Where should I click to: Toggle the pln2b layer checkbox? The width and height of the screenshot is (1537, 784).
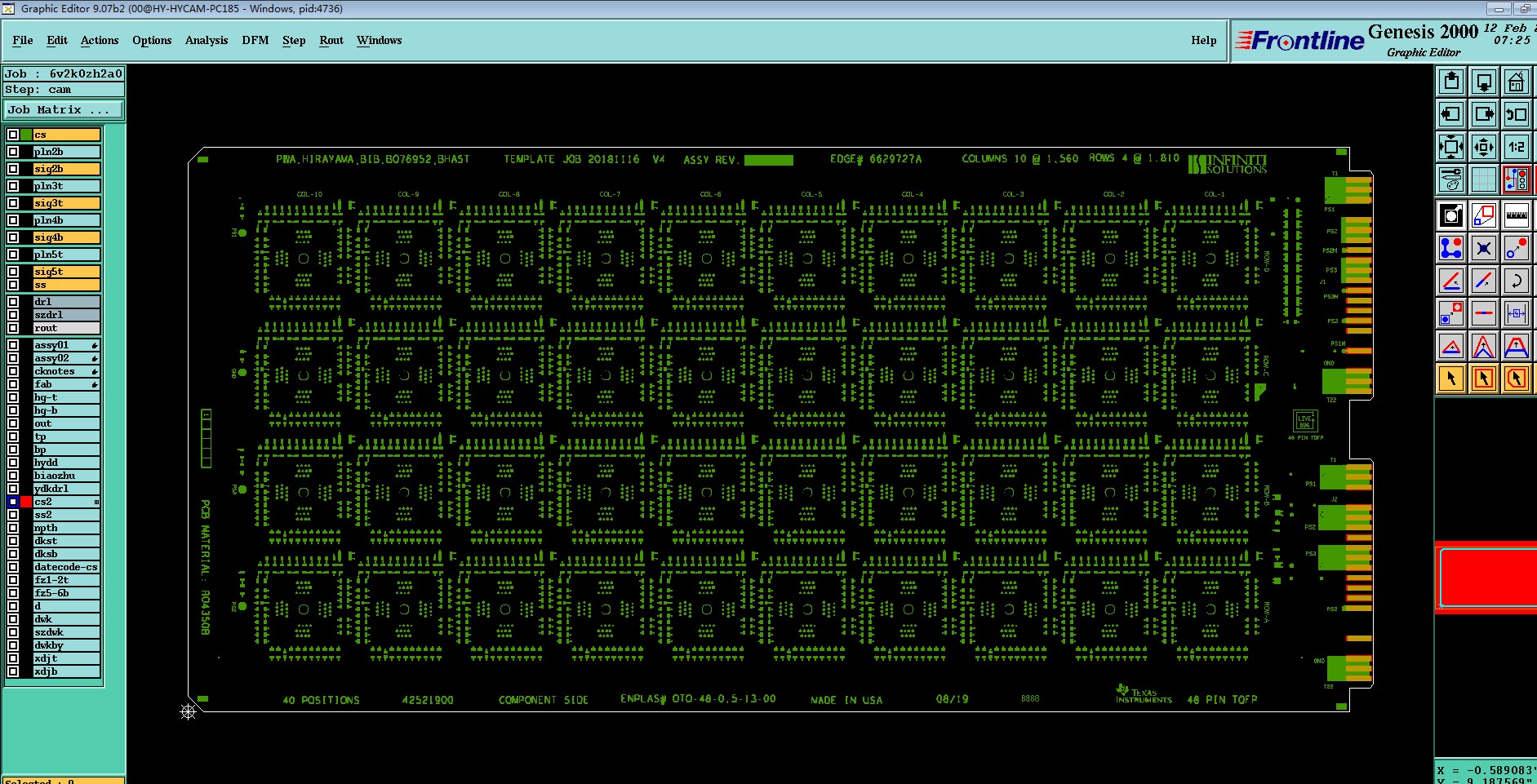[13, 152]
